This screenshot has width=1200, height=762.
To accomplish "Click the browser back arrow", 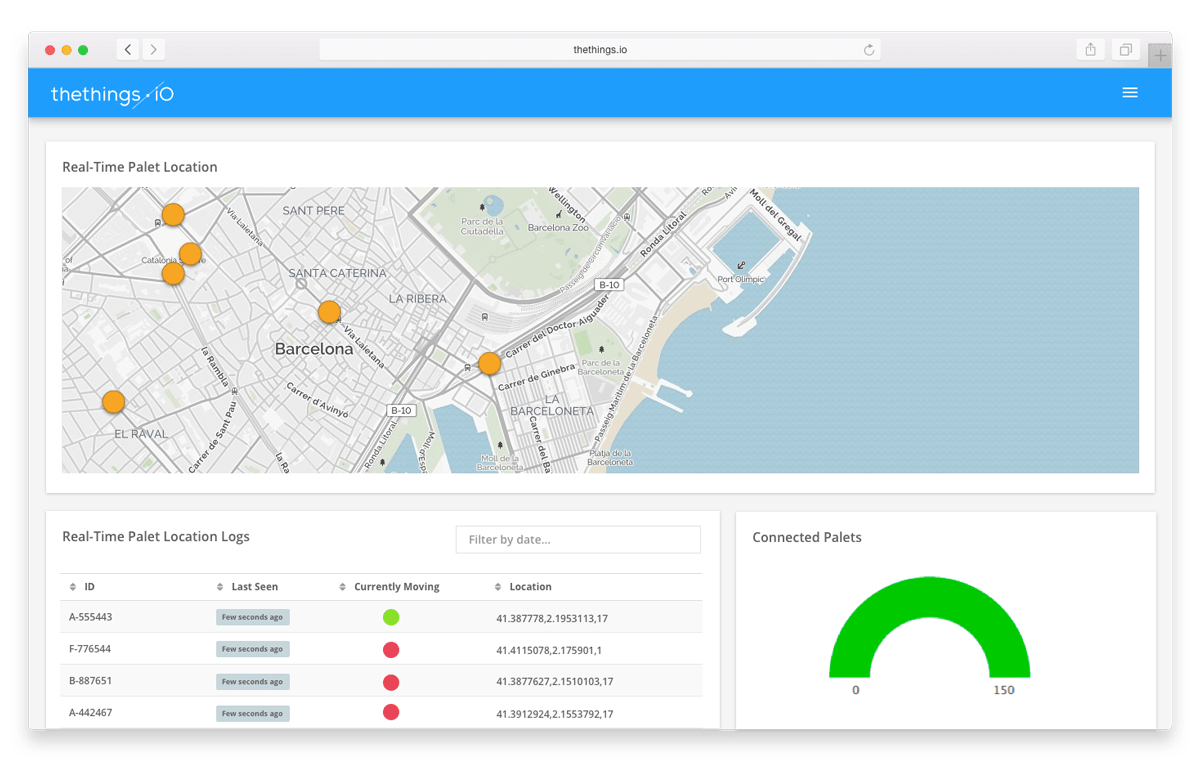I will [x=127, y=48].
